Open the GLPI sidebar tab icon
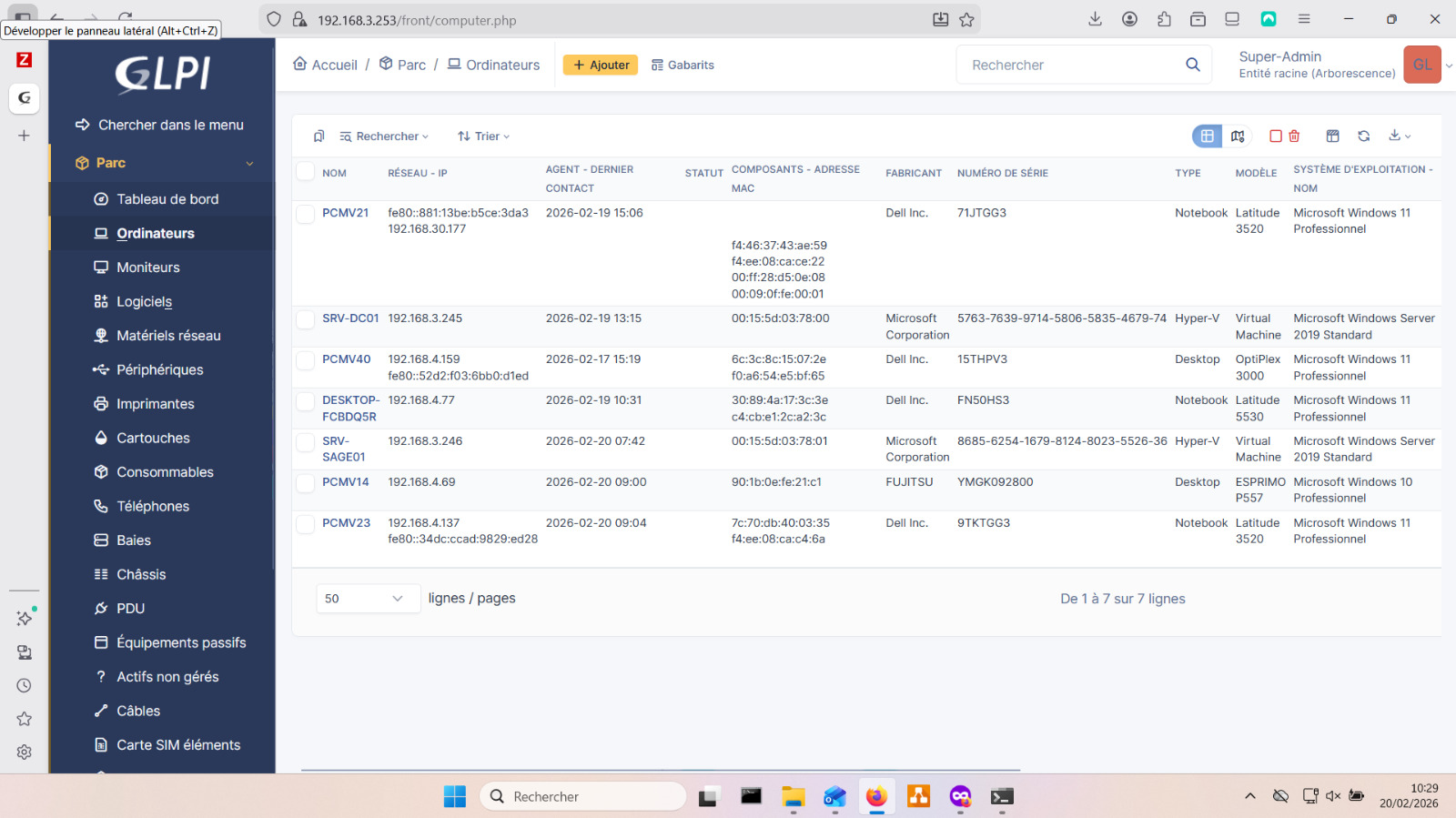The width and height of the screenshot is (1456, 818). (x=25, y=97)
